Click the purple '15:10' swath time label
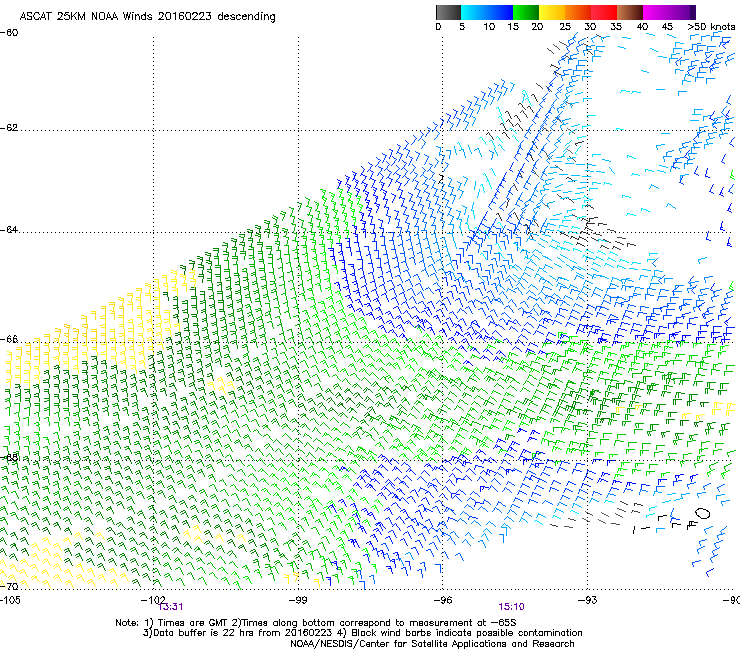The image size is (740, 650). point(512,607)
